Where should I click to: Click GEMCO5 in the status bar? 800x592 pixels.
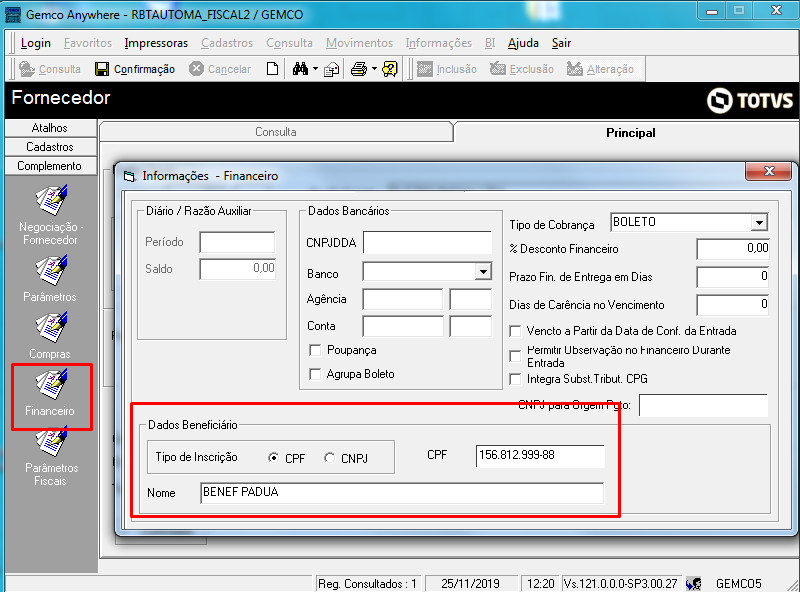pyautogui.click(x=738, y=583)
